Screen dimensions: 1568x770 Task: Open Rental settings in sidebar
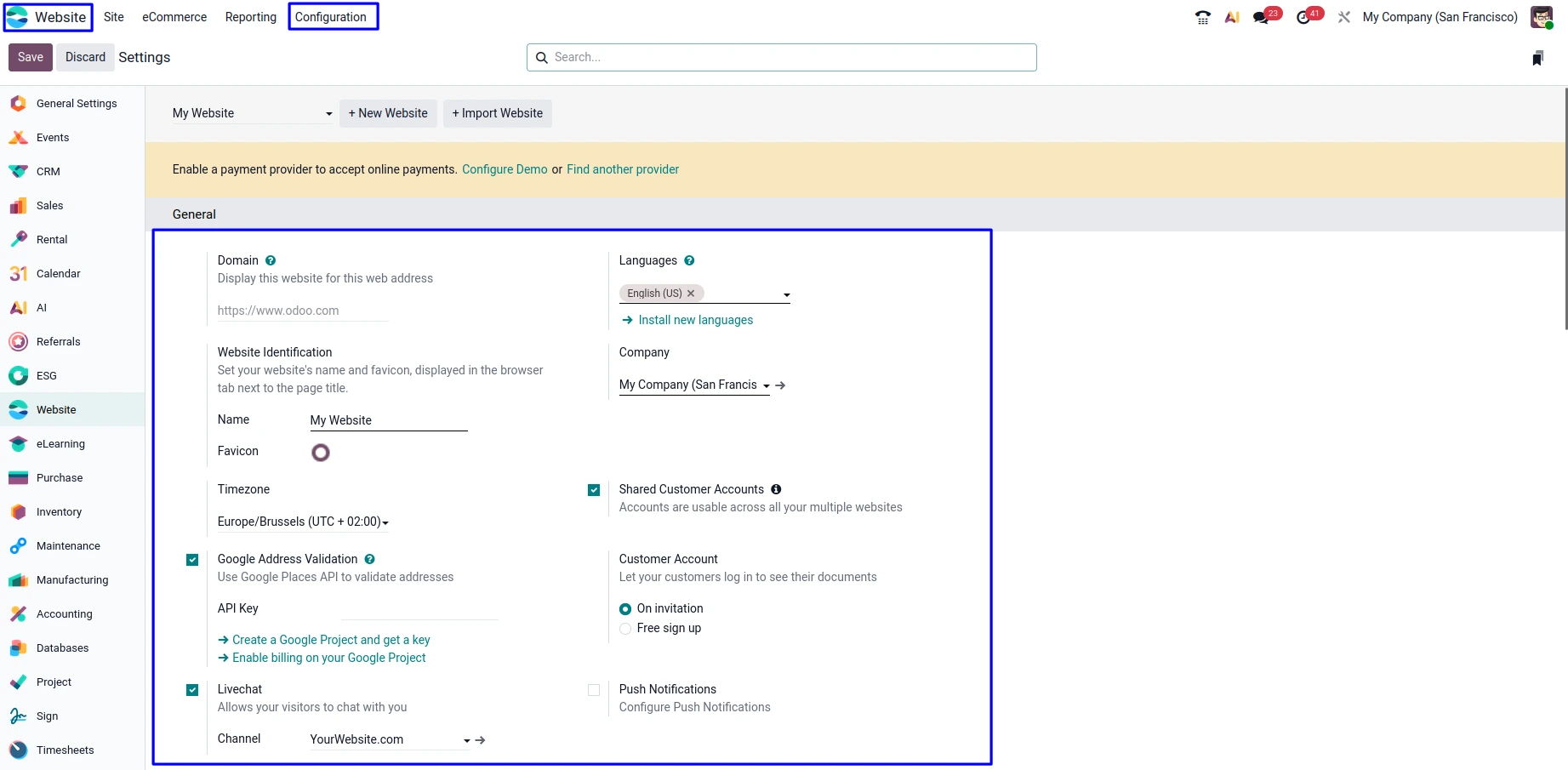point(72,239)
